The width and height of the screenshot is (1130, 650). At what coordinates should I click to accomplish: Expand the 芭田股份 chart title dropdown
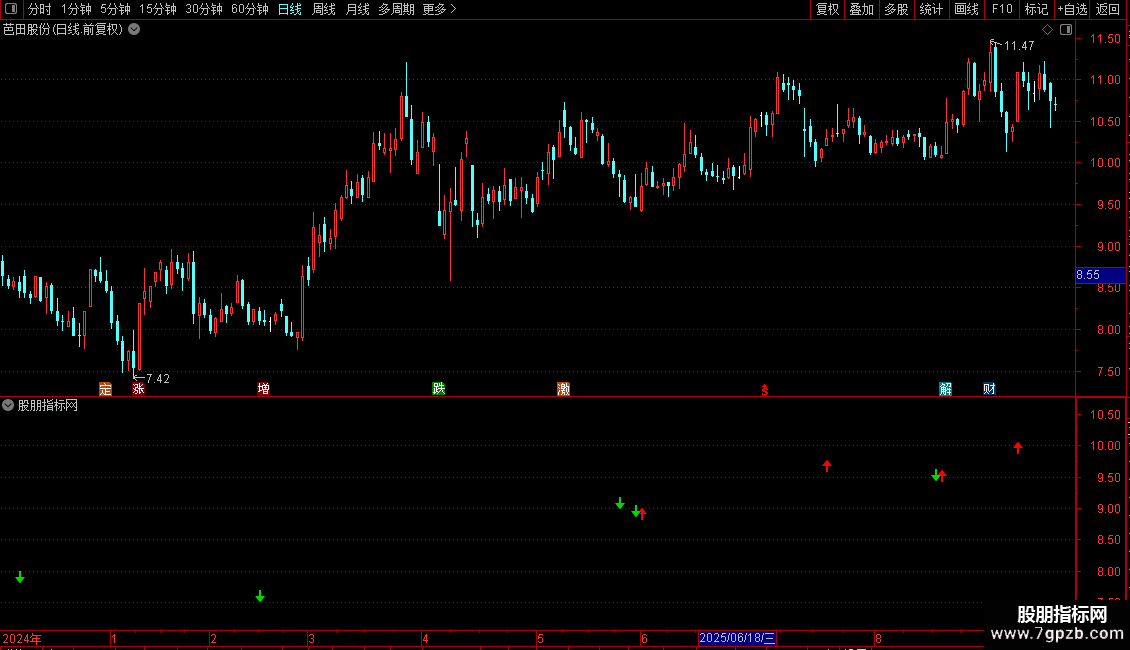[x=134, y=29]
